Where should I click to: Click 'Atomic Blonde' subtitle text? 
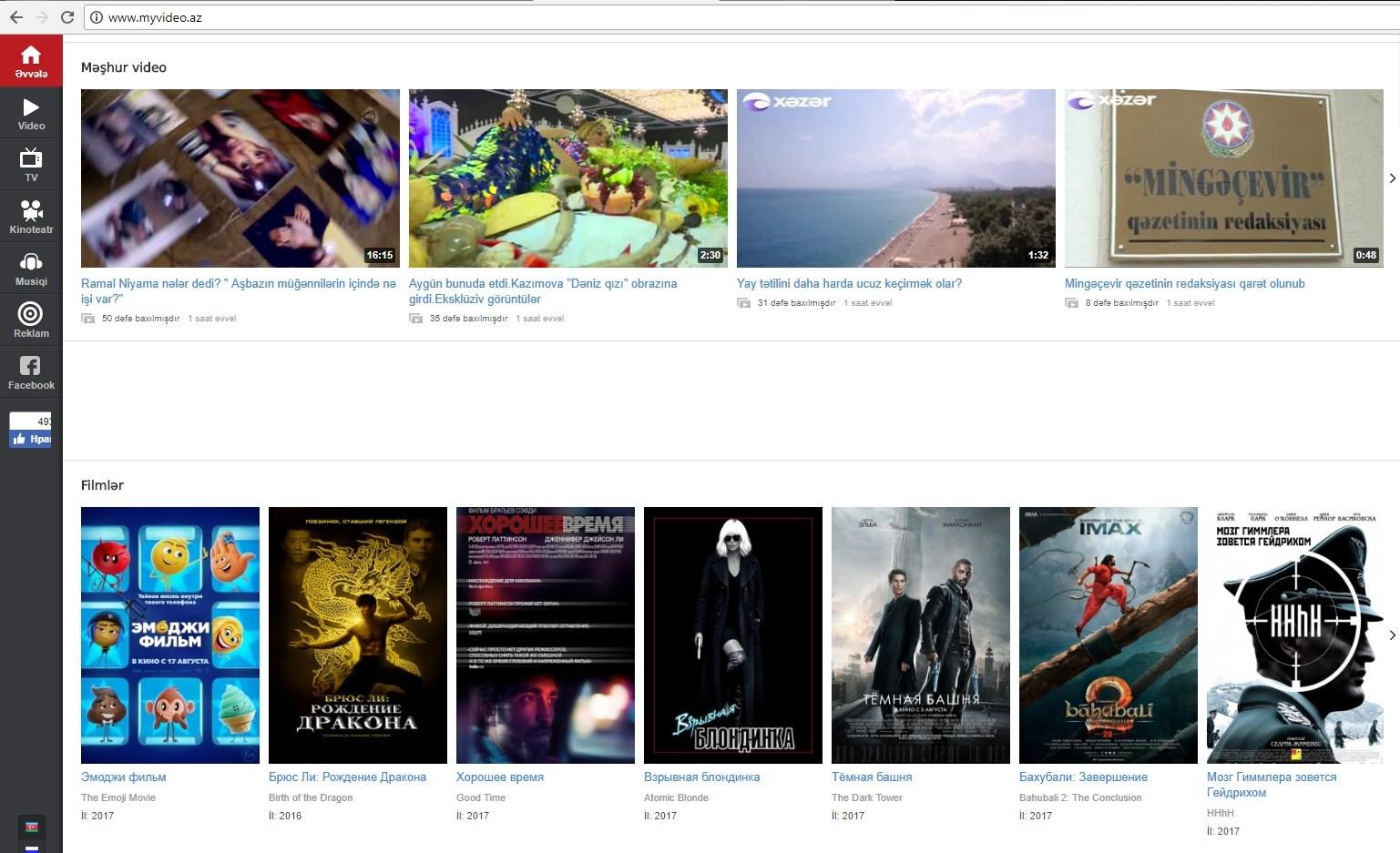(676, 797)
